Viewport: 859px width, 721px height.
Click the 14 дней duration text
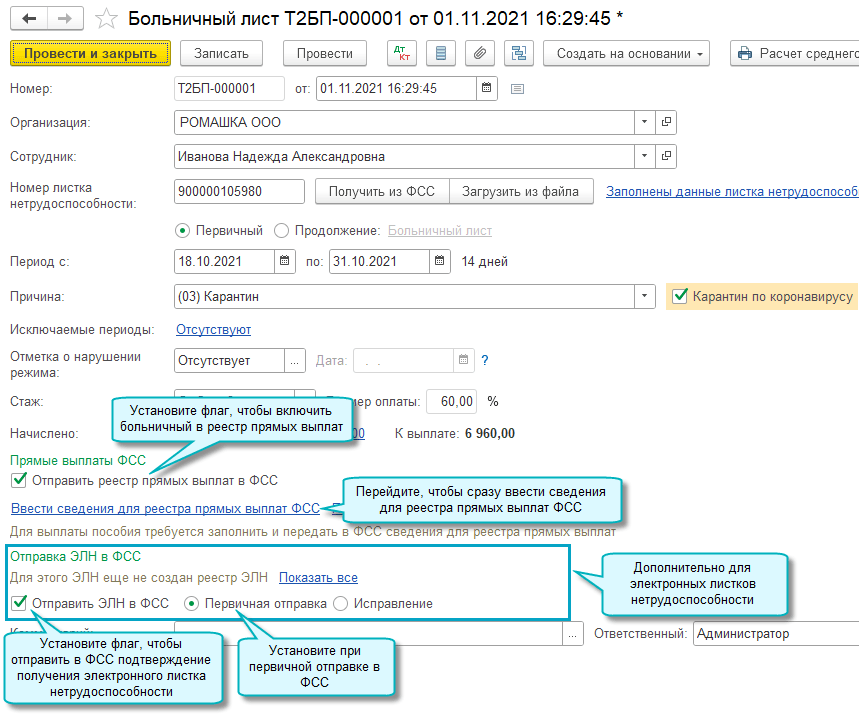[x=484, y=261]
